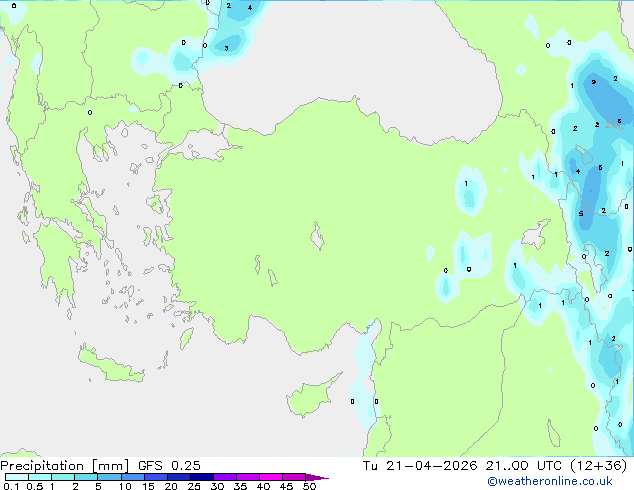Viewport: 634px width, 490px height.
Task: Click the arrow tip past 50 on legend
Action: (317, 477)
